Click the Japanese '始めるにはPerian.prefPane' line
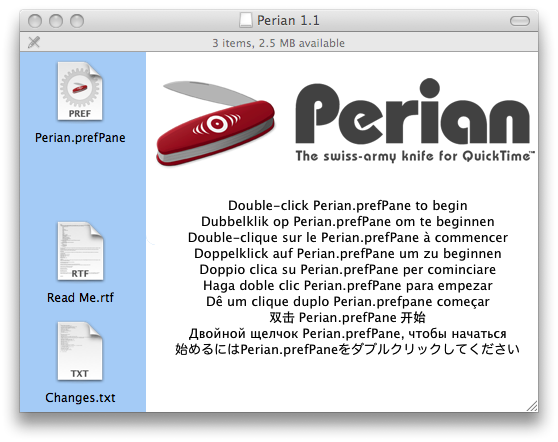The height and width of the screenshot is (442, 558). pos(348,349)
